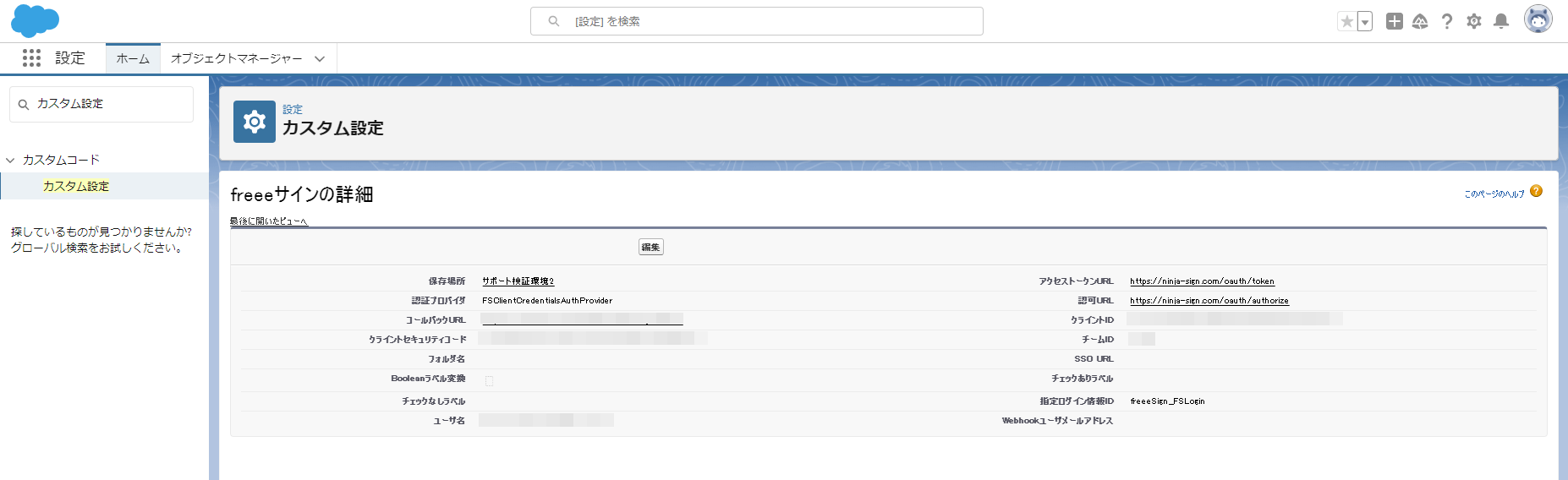The height and width of the screenshot is (480, 1568).
Task: Click the 設定 breadcrumb link
Action: [x=293, y=109]
